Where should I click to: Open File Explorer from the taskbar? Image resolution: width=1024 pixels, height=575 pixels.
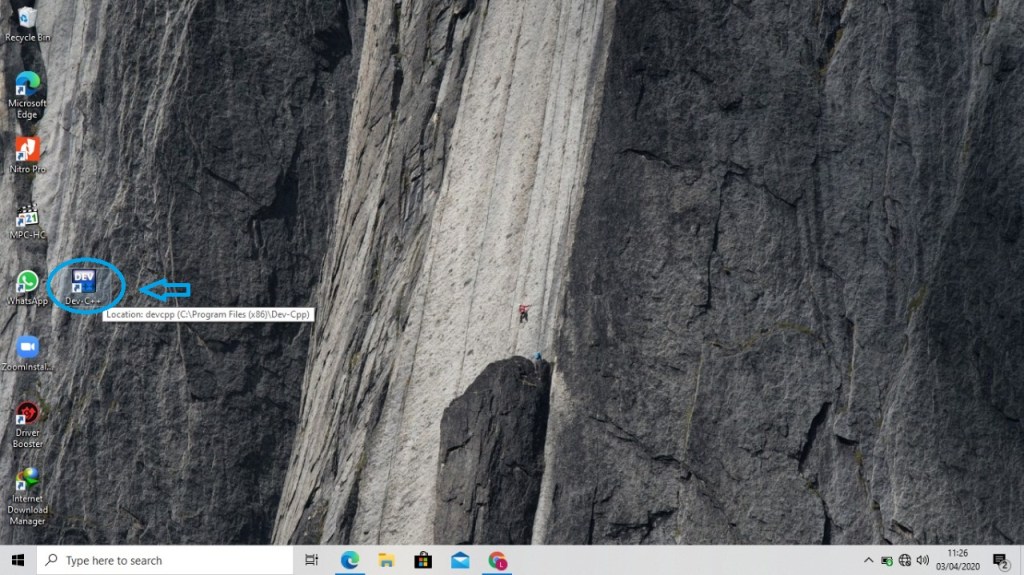click(387, 560)
